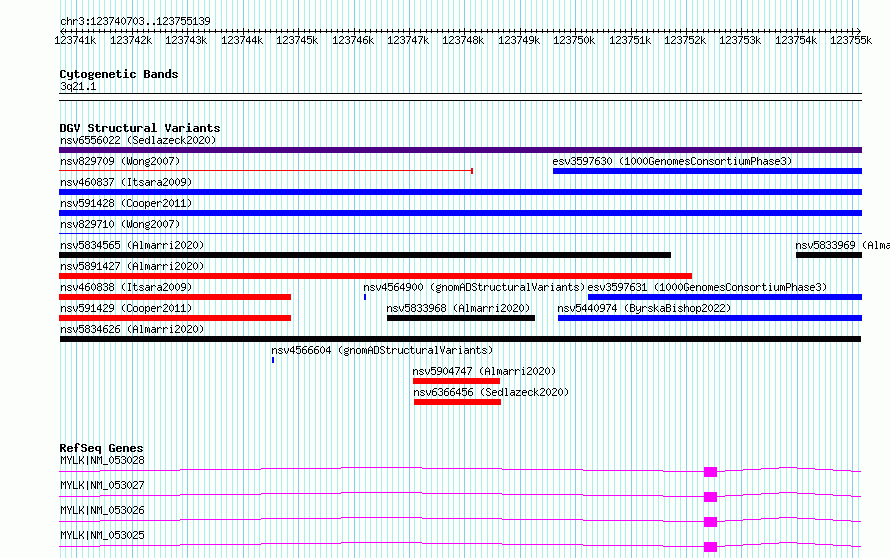Click the black nsv5833968 variant bar

click(x=461, y=318)
